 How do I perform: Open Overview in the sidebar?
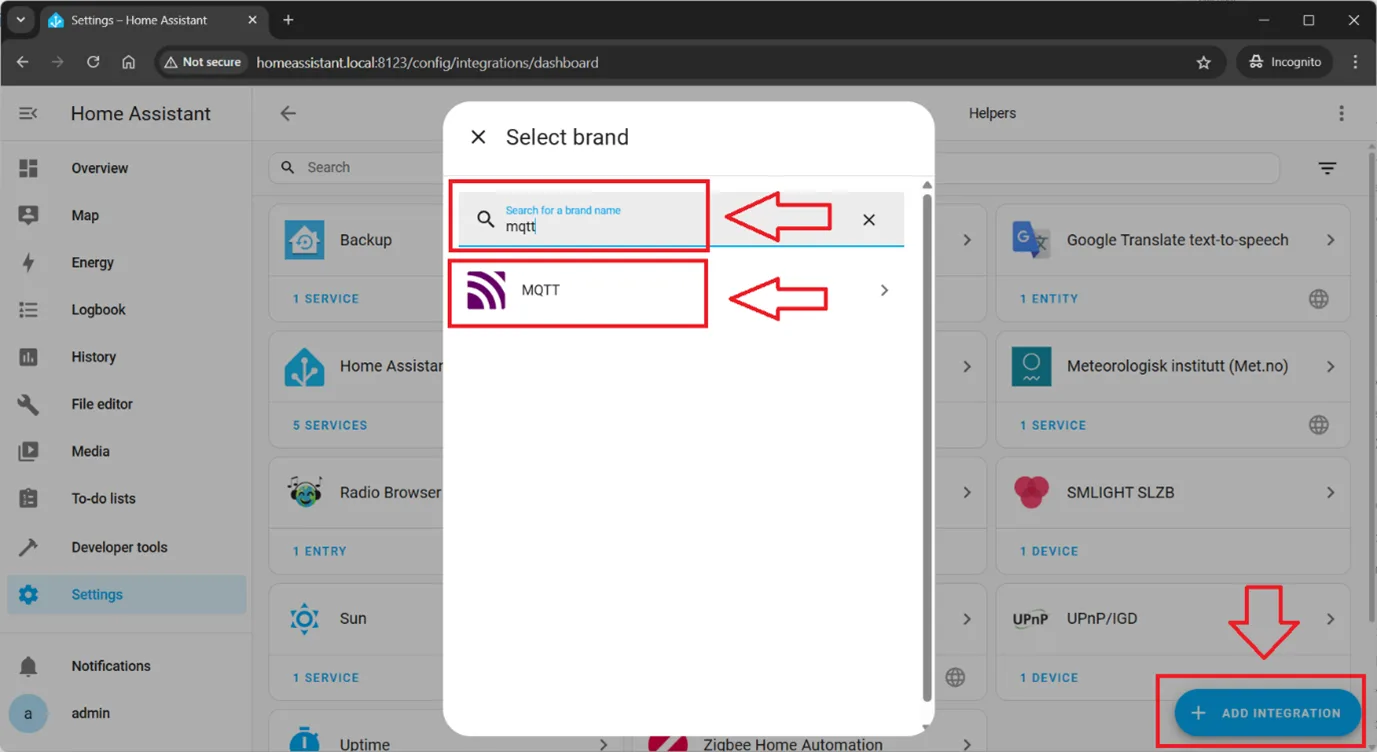click(x=99, y=168)
